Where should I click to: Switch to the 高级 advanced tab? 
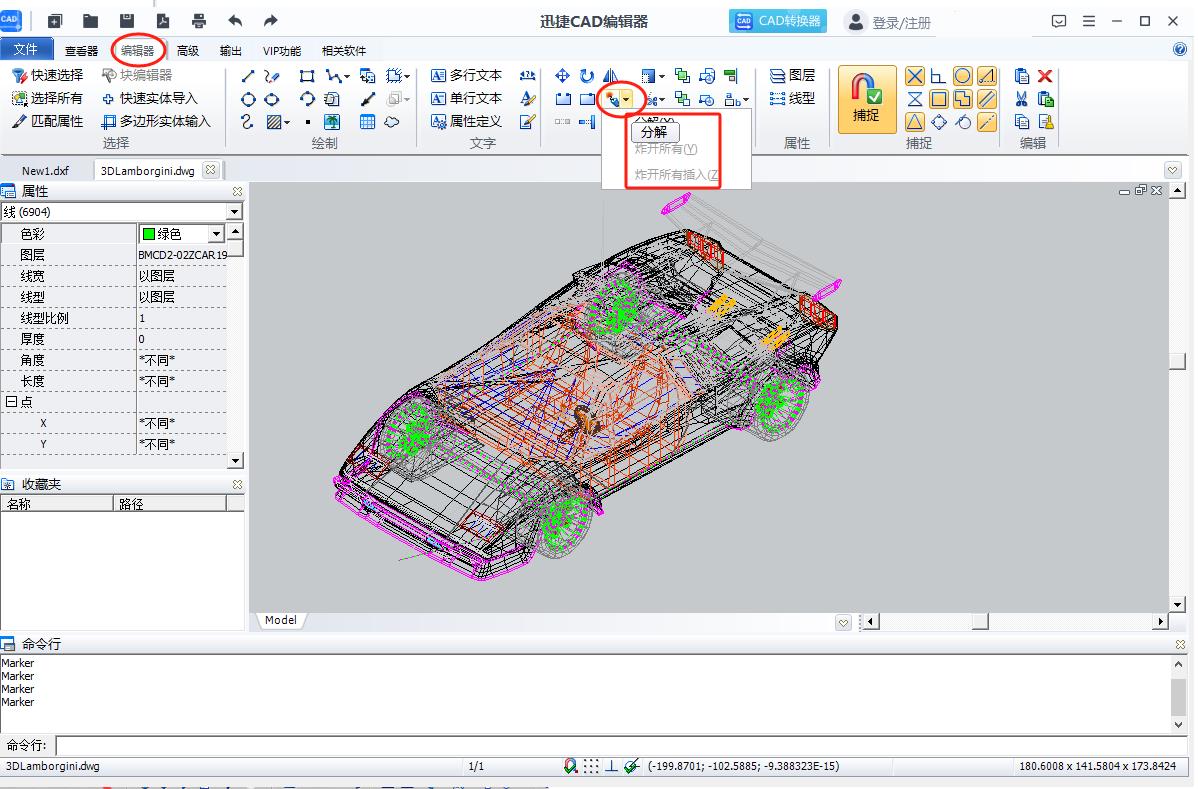(187, 50)
